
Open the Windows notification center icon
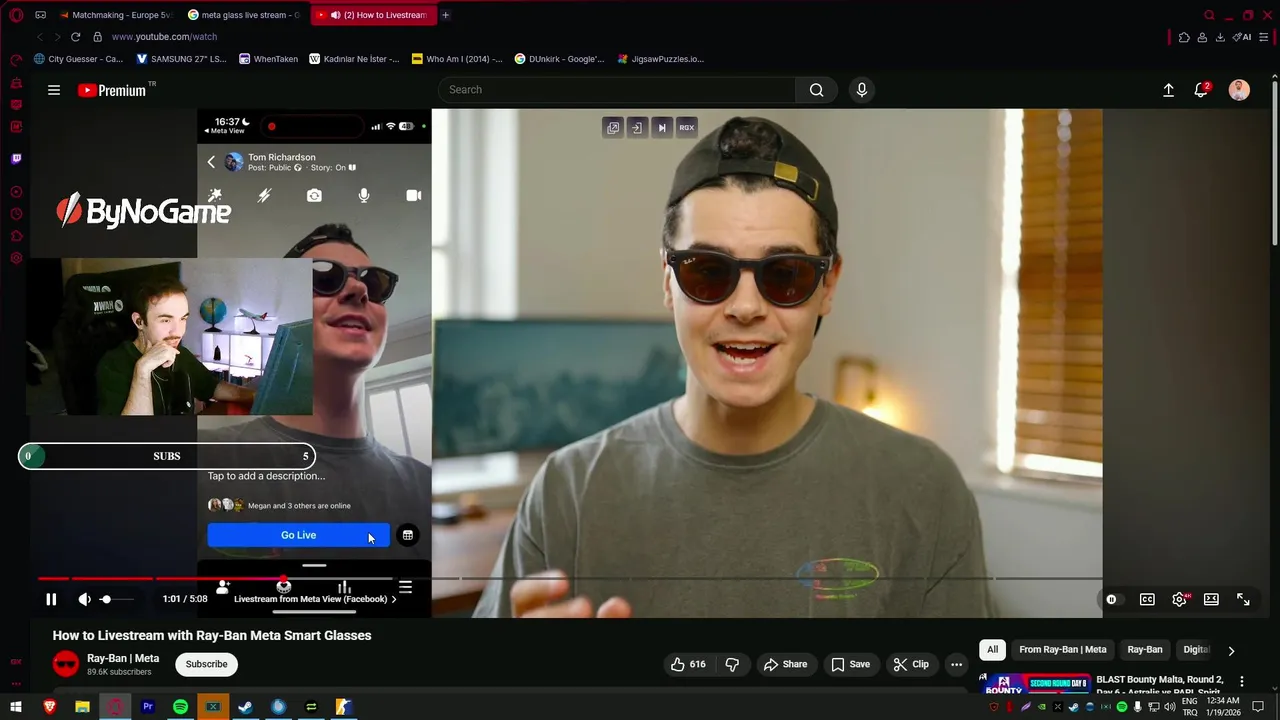1258,707
